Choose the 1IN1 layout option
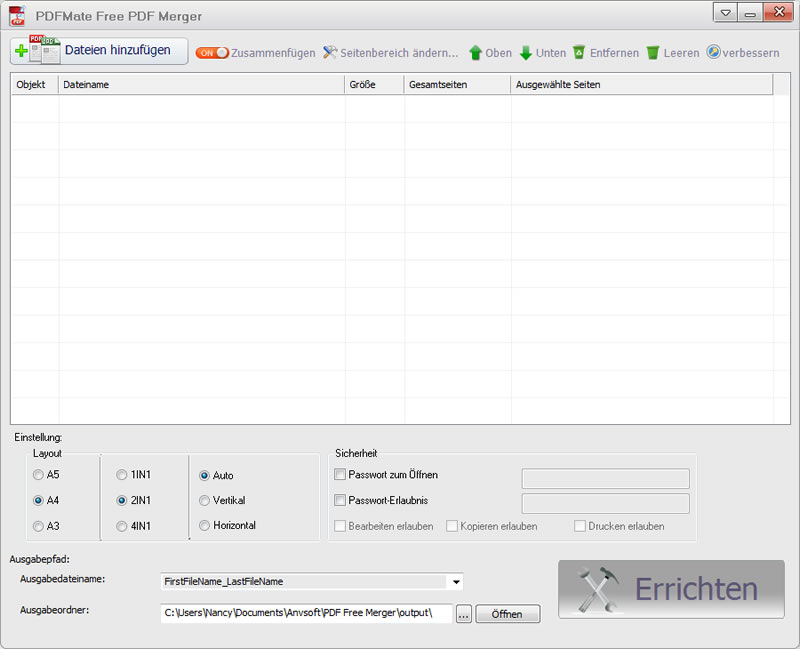 point(121,475)
